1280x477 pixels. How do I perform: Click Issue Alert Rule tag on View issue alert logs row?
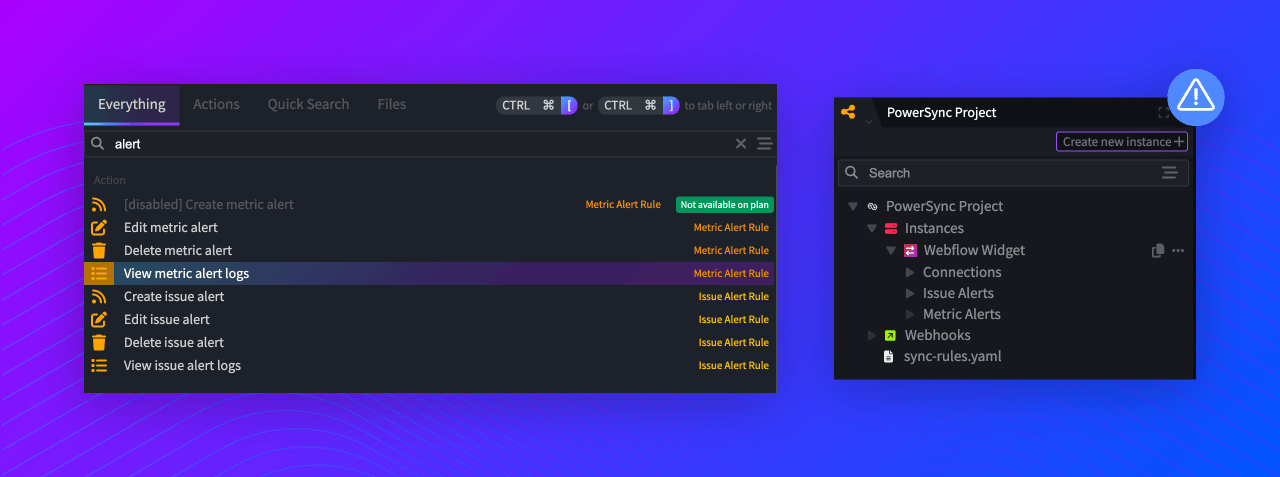coord(733,365)
